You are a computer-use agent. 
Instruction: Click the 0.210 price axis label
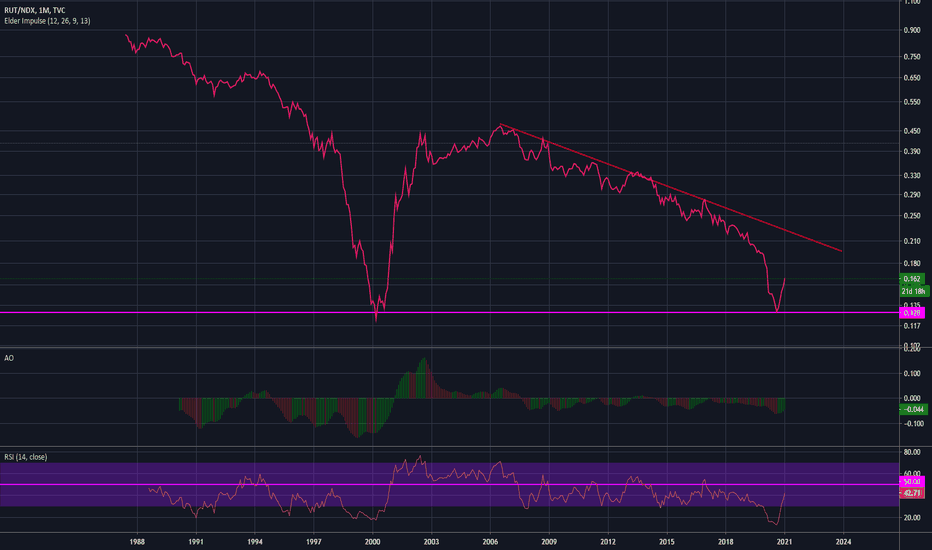pyautogui.click(x=912, y=241)
